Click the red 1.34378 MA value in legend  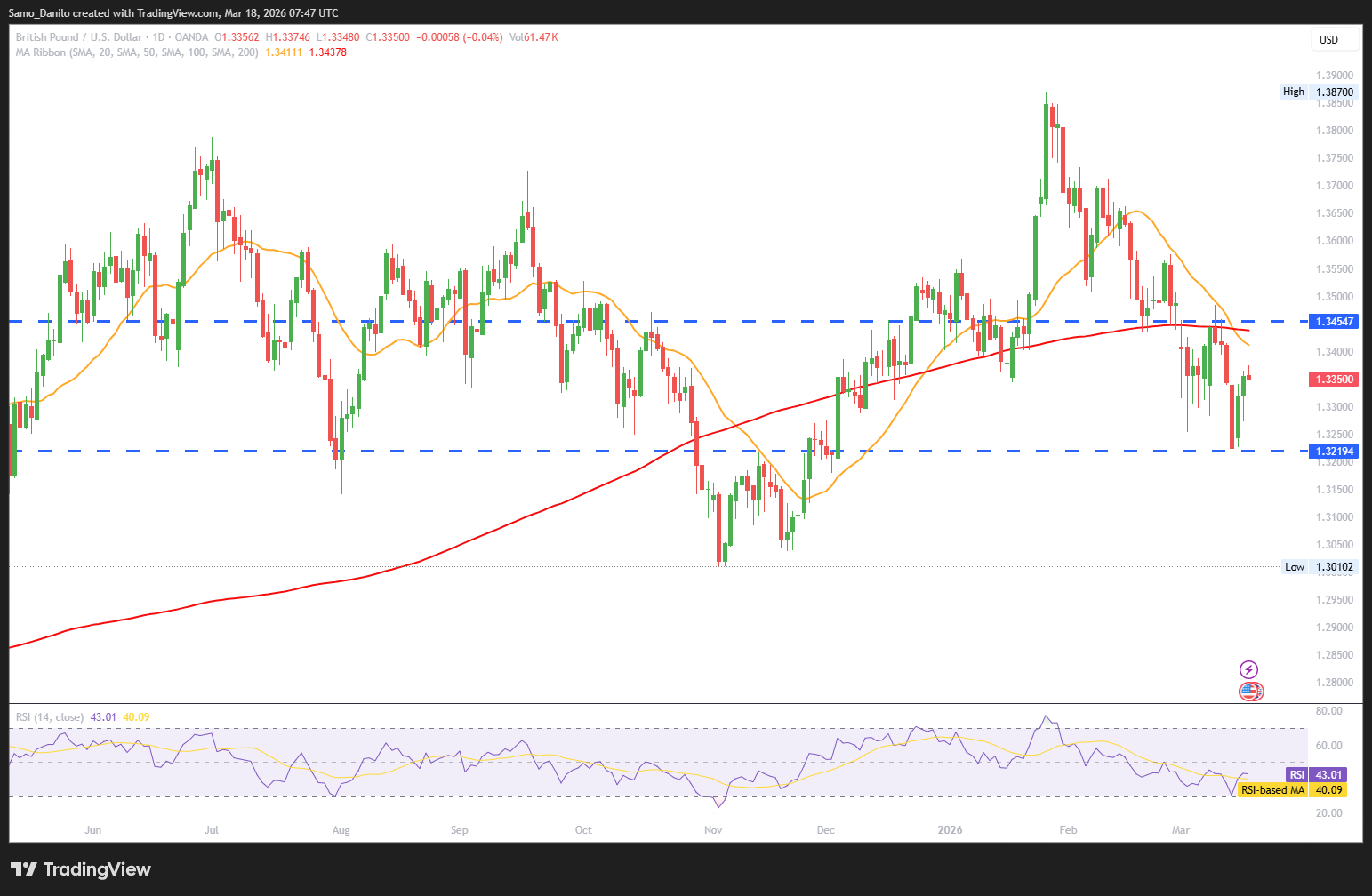327,52
